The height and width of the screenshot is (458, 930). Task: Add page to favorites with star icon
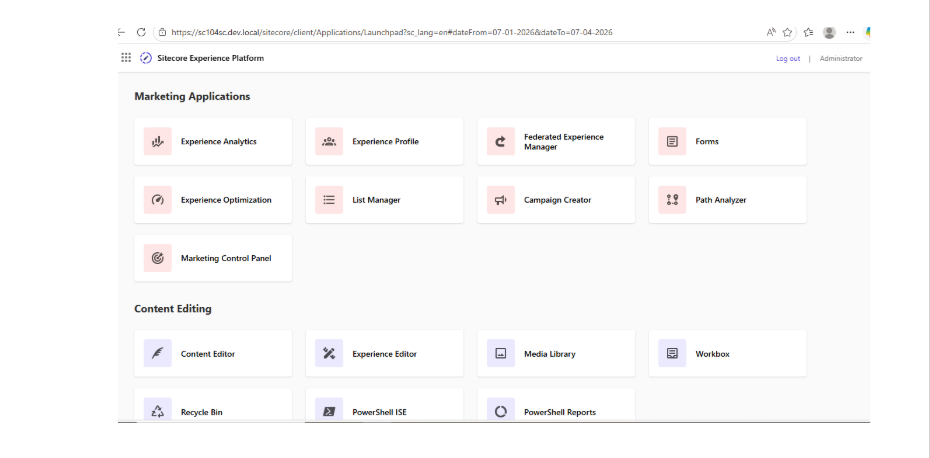(x=787, y=32)
